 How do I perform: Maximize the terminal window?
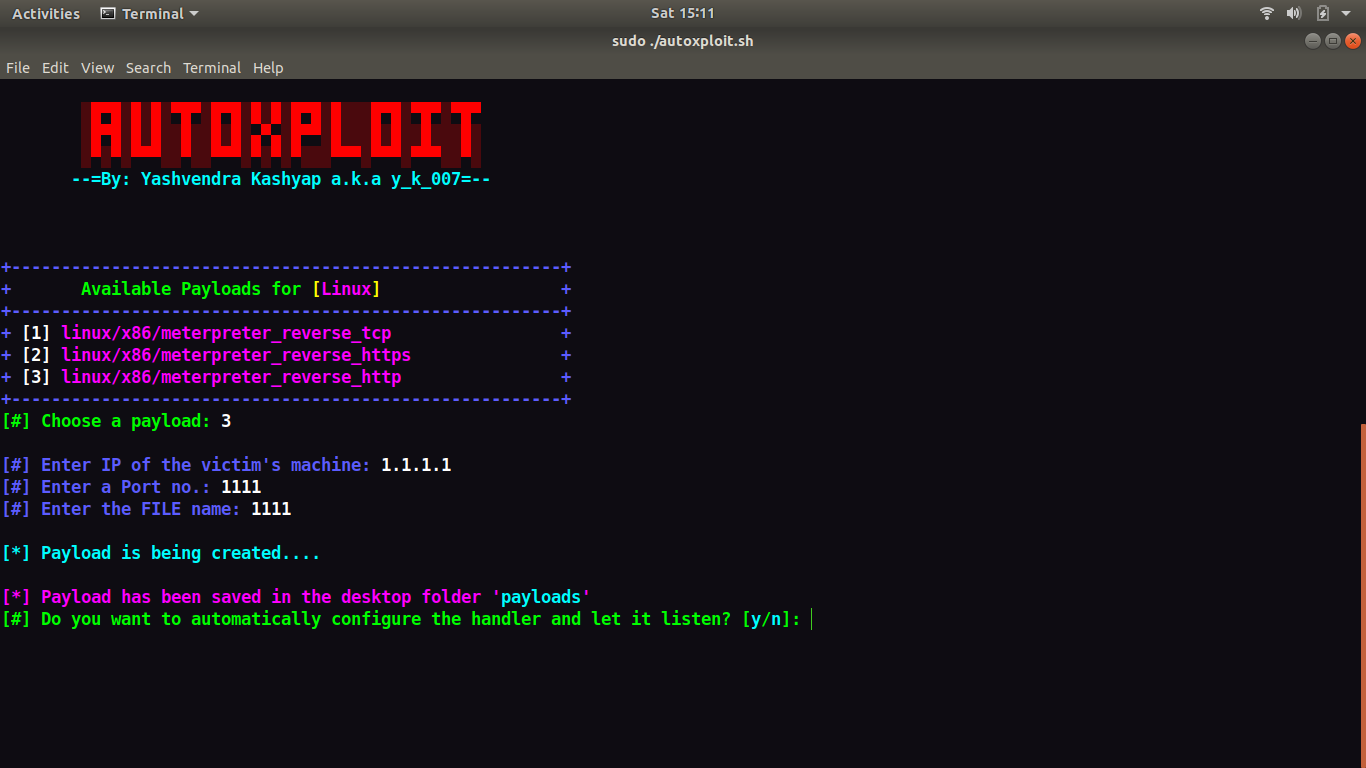1333,41
